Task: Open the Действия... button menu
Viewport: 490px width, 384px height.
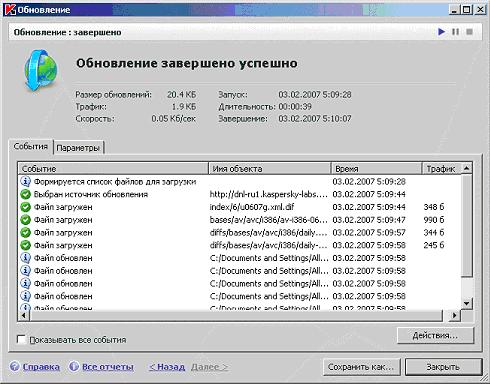Action: point(435,335)
